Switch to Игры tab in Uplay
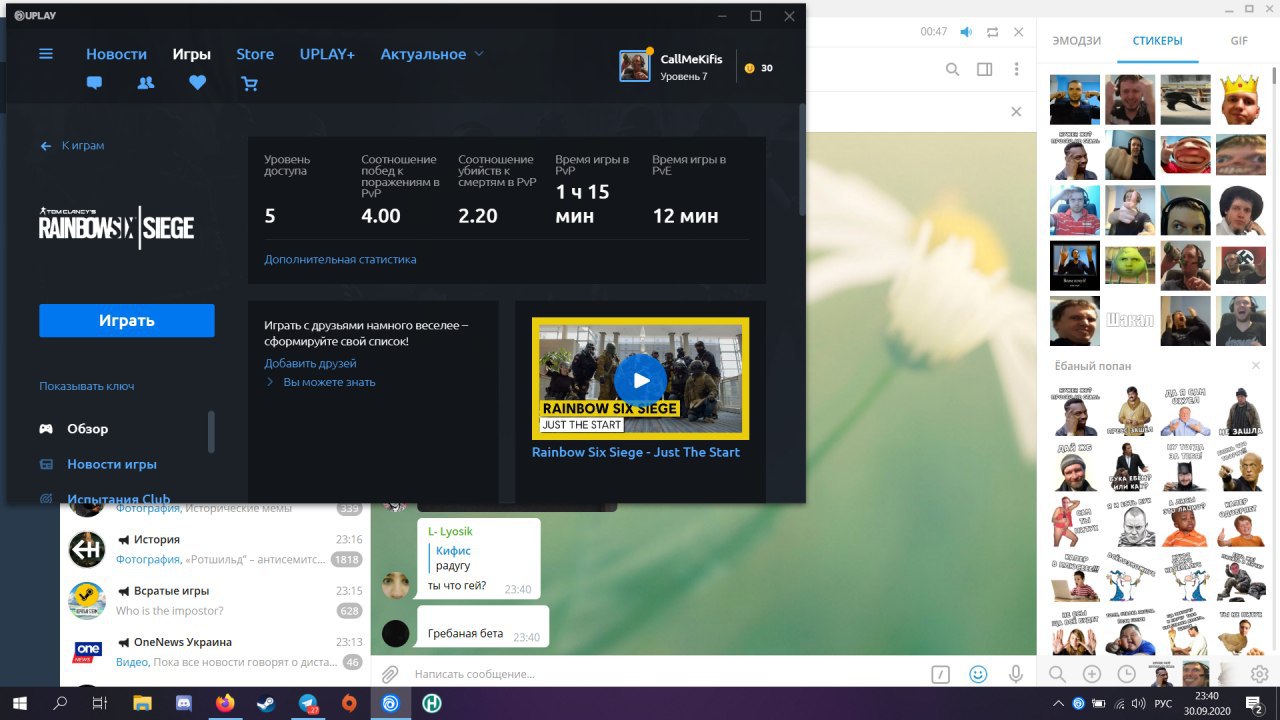Viewport: 1280px width, 720px height. [191, 54]
